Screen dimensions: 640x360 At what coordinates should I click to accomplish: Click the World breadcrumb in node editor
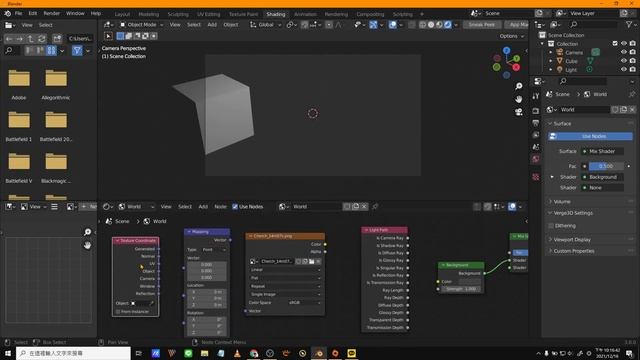click(160, 221)
